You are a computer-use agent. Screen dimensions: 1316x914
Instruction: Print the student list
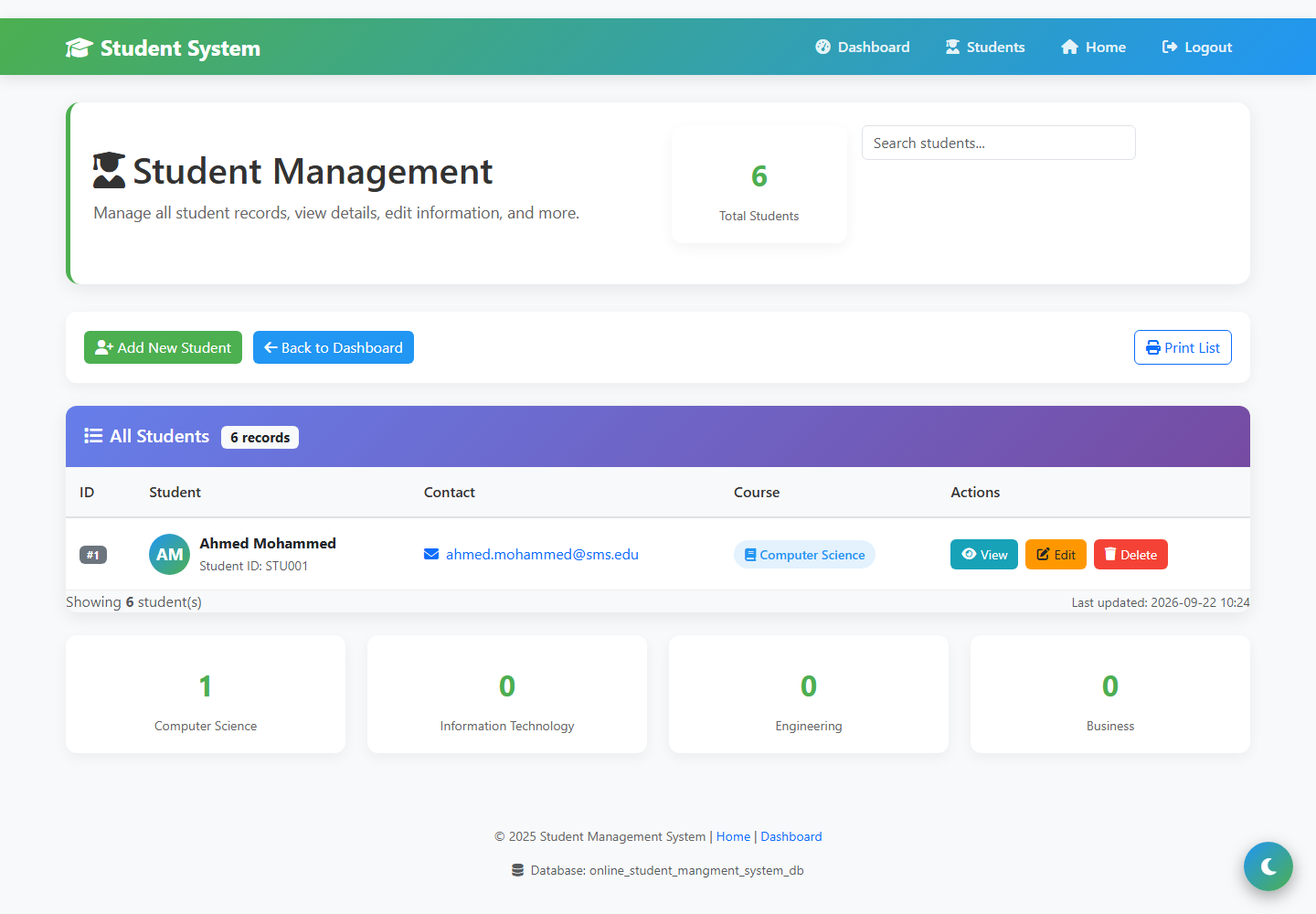[1183, 347]
